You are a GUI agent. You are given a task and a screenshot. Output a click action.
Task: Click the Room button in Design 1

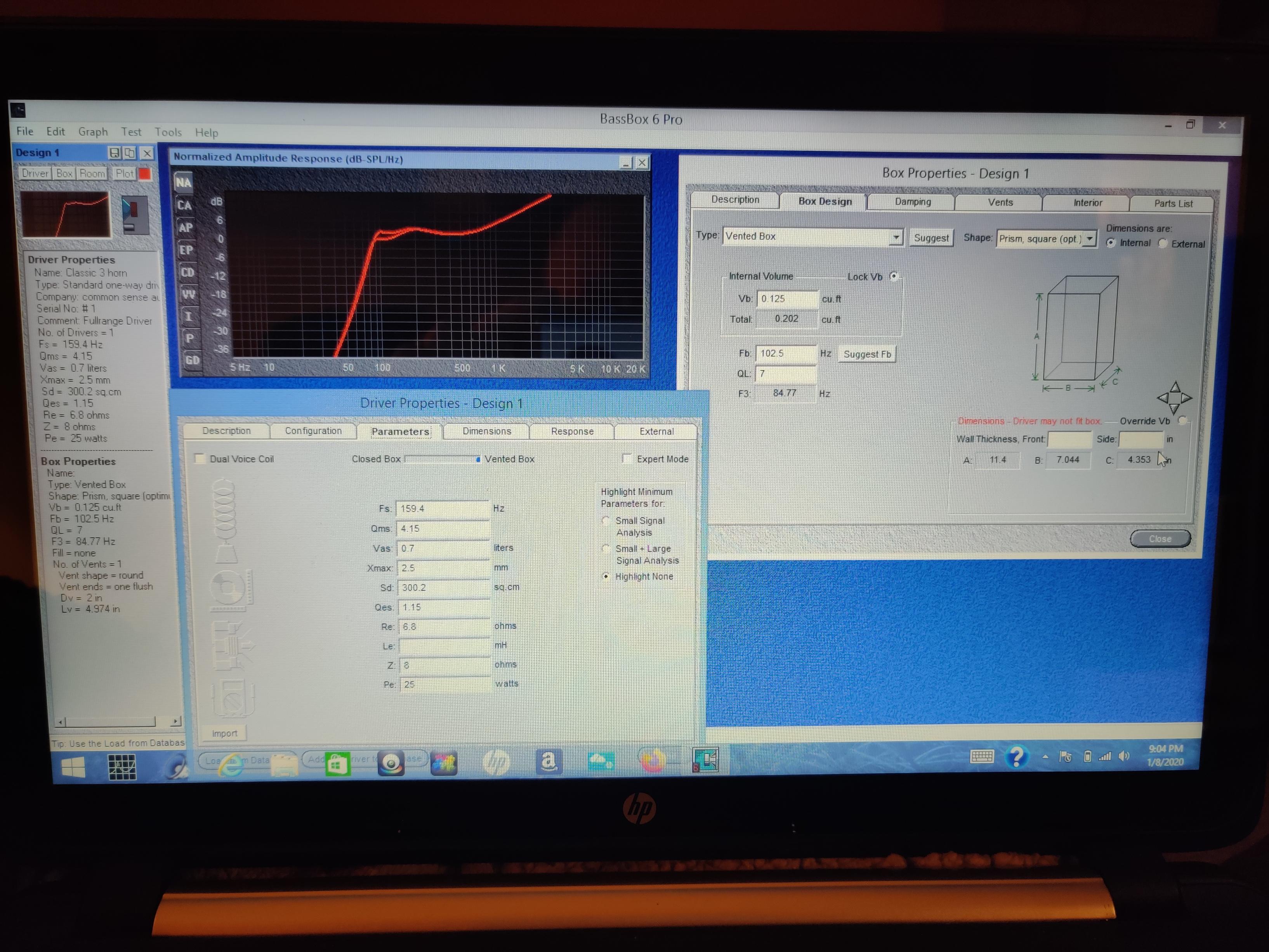tap(92, 173)
